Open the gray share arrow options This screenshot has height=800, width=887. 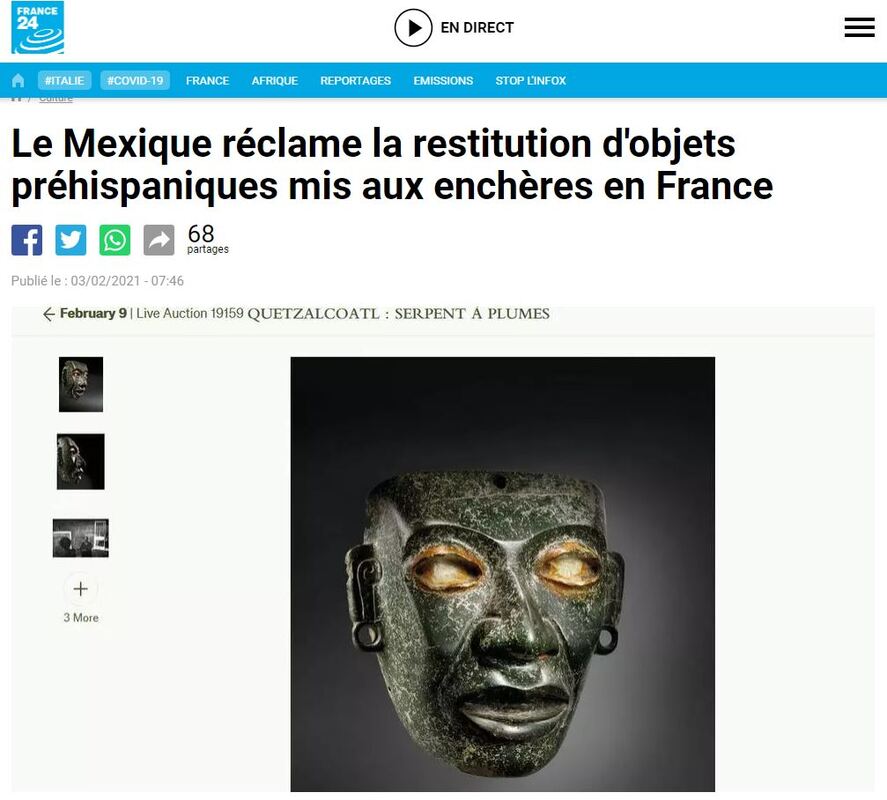tap(159, 240)
